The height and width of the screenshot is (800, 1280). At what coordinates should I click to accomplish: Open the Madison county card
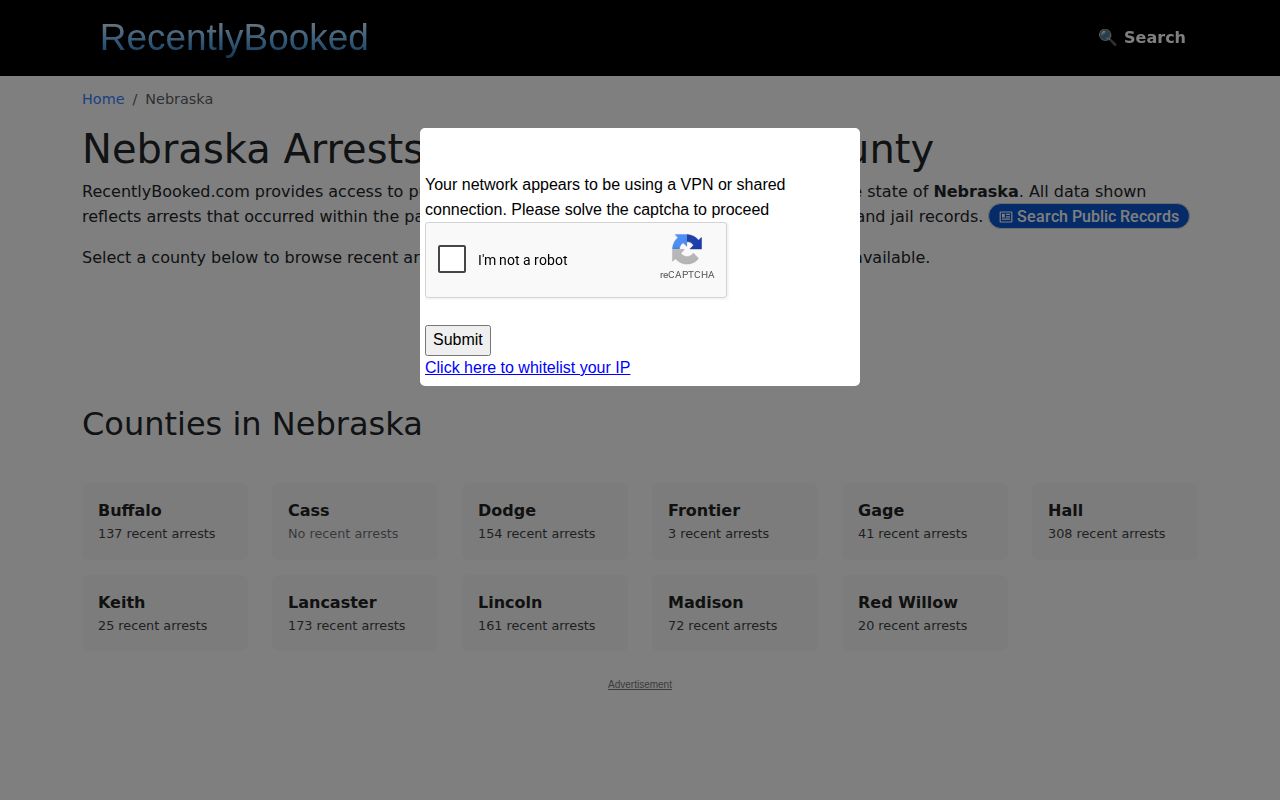pos(735,613)
